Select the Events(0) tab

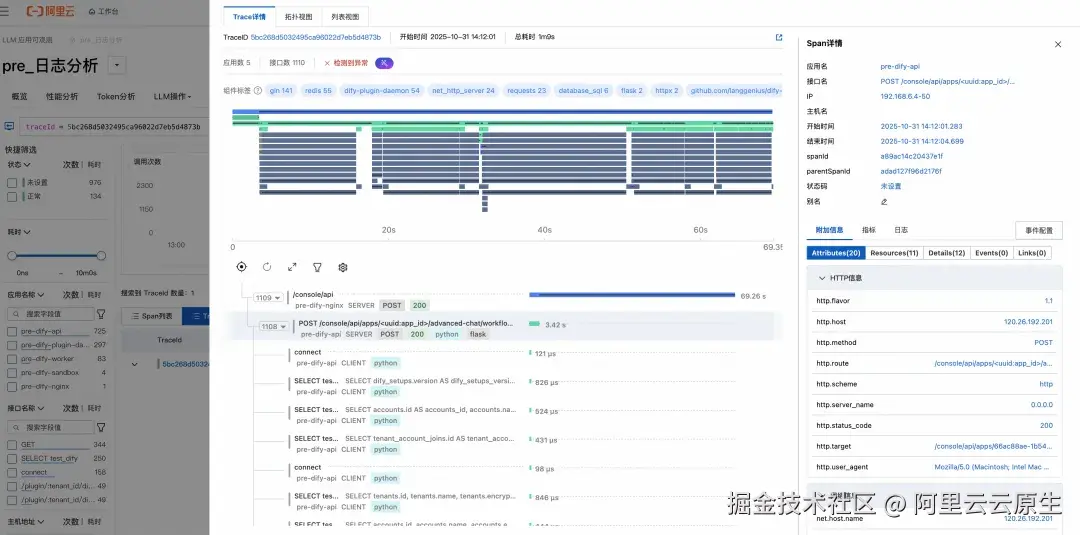pyautogui.click(x=991, y=253)
